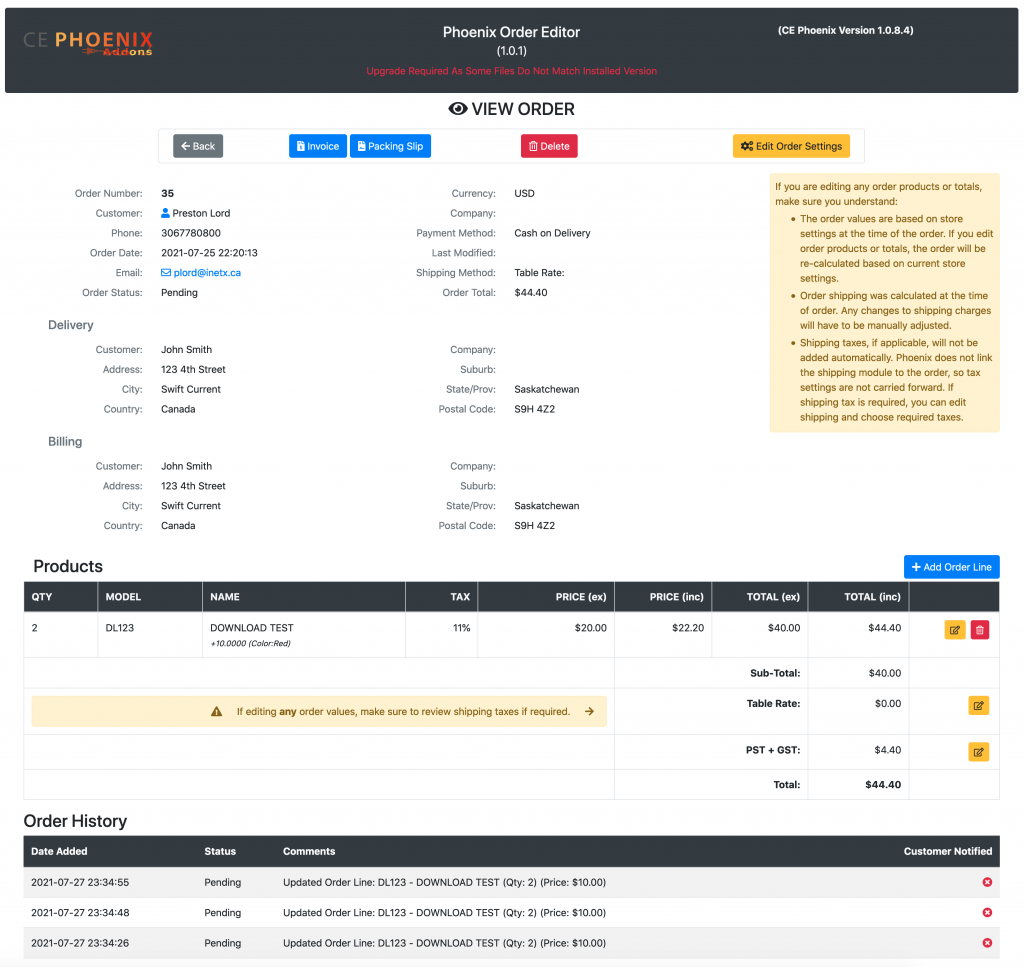Click the CE Phoenix Addons logo
The image size is (1024, 967).
pos(88,42)
